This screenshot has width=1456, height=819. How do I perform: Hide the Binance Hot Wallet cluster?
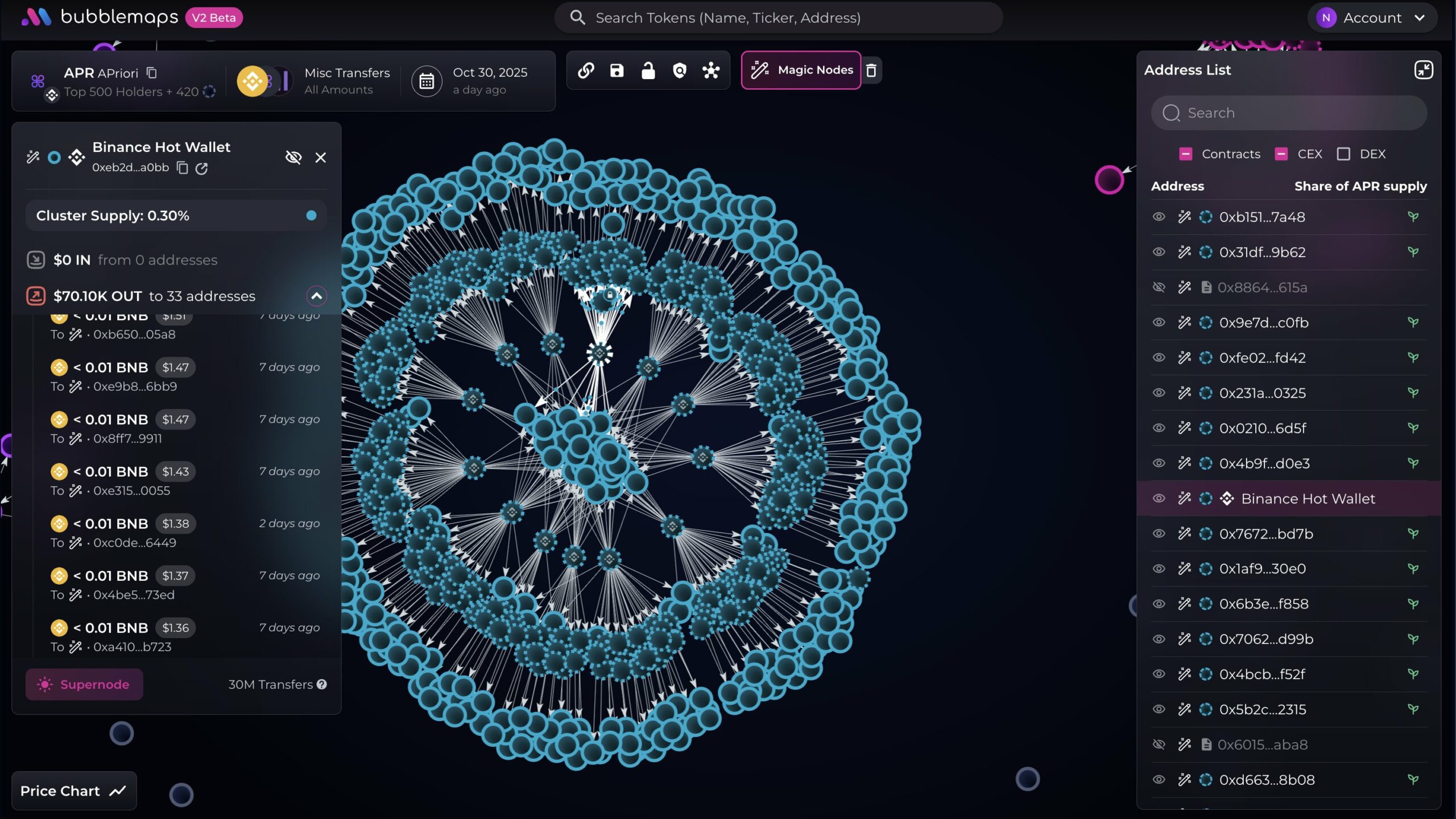tap(293, 157)
